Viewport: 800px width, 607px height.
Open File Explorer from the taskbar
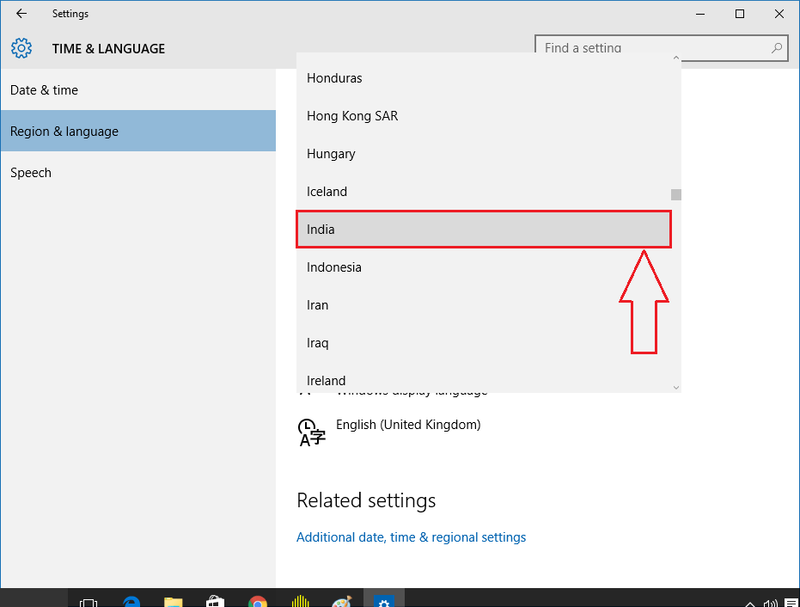pyautogui.click(x=173, y=602)
